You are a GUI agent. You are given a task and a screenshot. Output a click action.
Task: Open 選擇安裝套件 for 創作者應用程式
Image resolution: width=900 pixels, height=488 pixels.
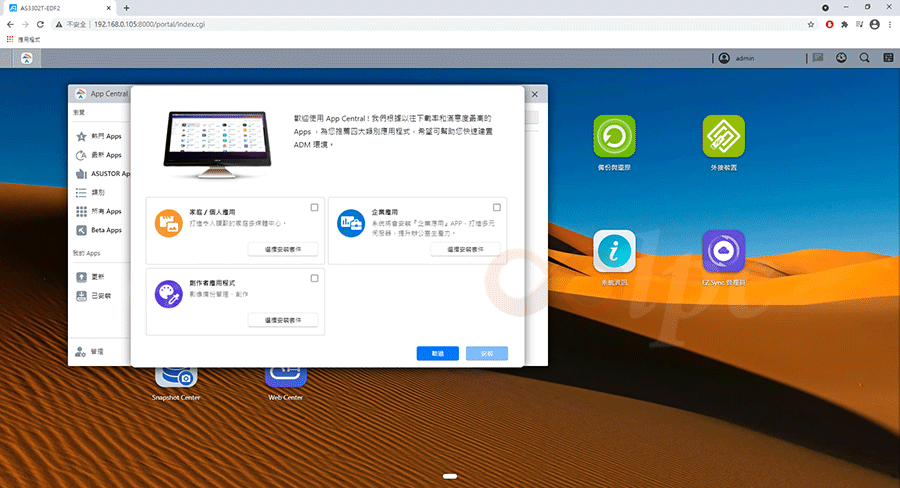[283, 320]
